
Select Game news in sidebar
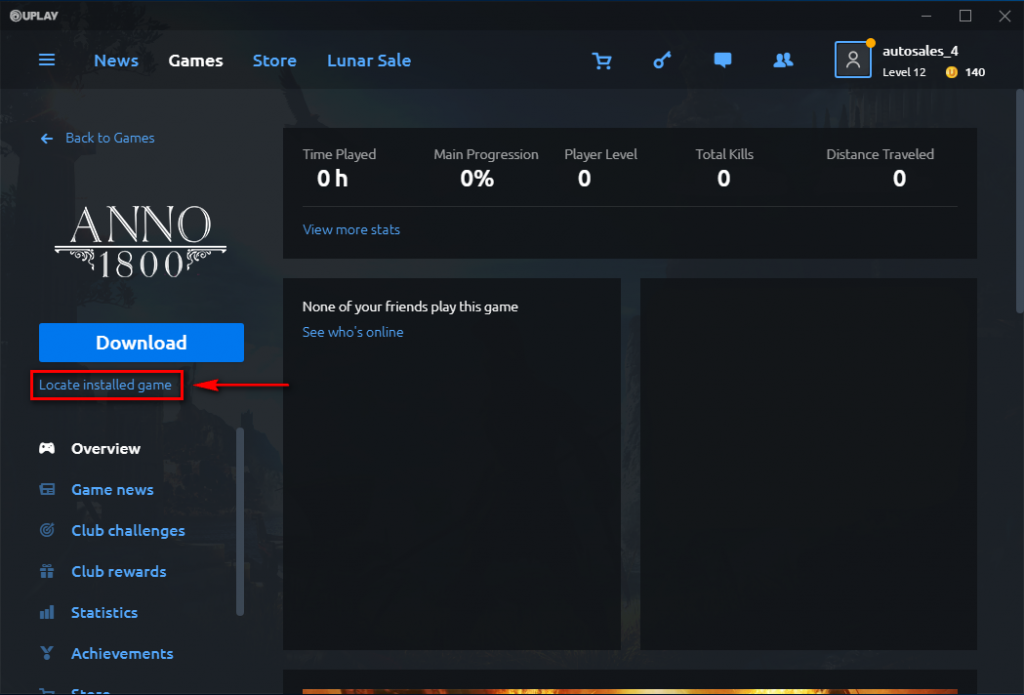[112, 490]
